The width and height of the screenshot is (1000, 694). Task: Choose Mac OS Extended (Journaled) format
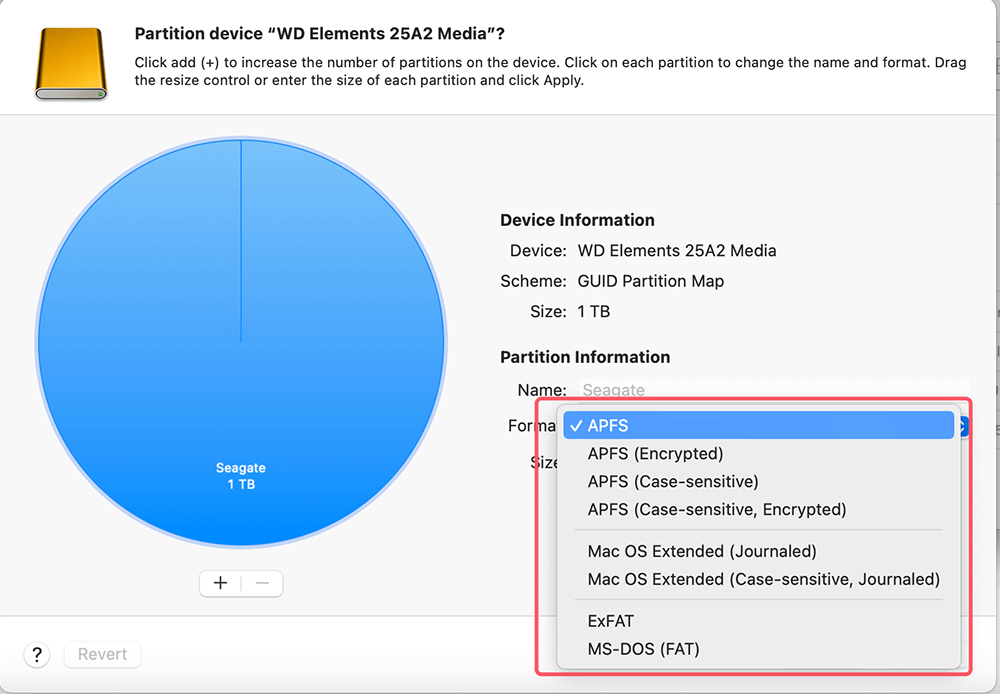(x=701, y=551)
